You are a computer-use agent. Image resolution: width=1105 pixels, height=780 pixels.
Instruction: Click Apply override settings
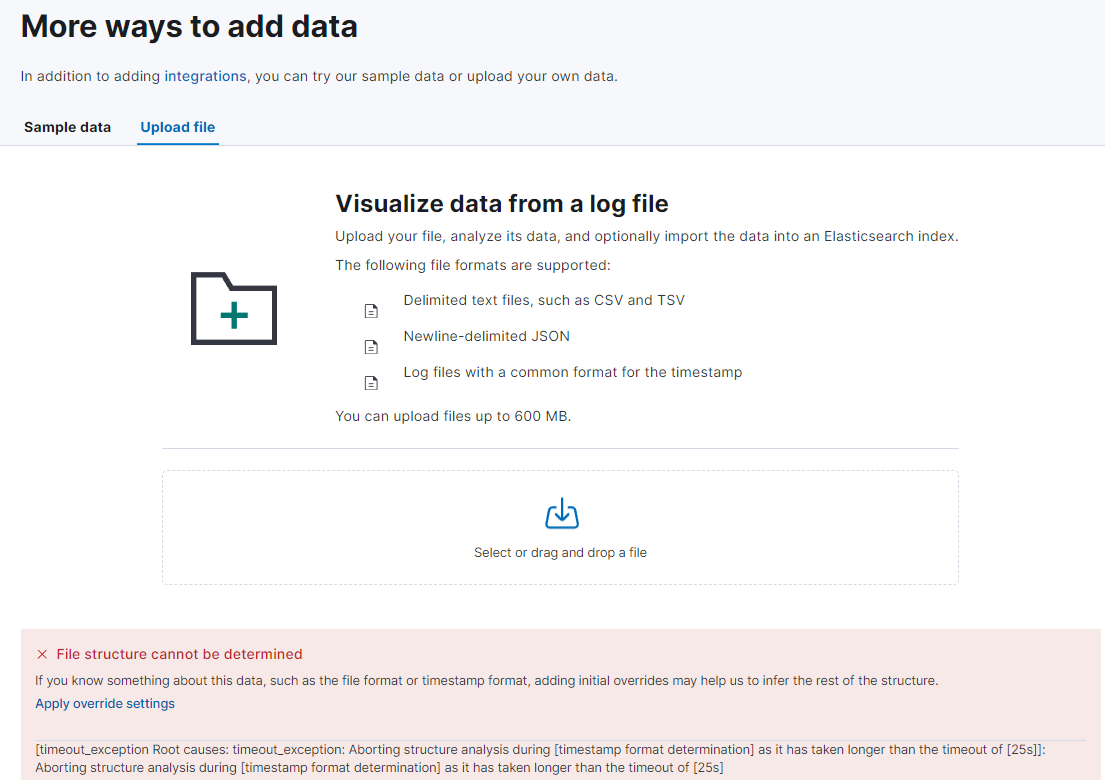[x=105, y=703]
